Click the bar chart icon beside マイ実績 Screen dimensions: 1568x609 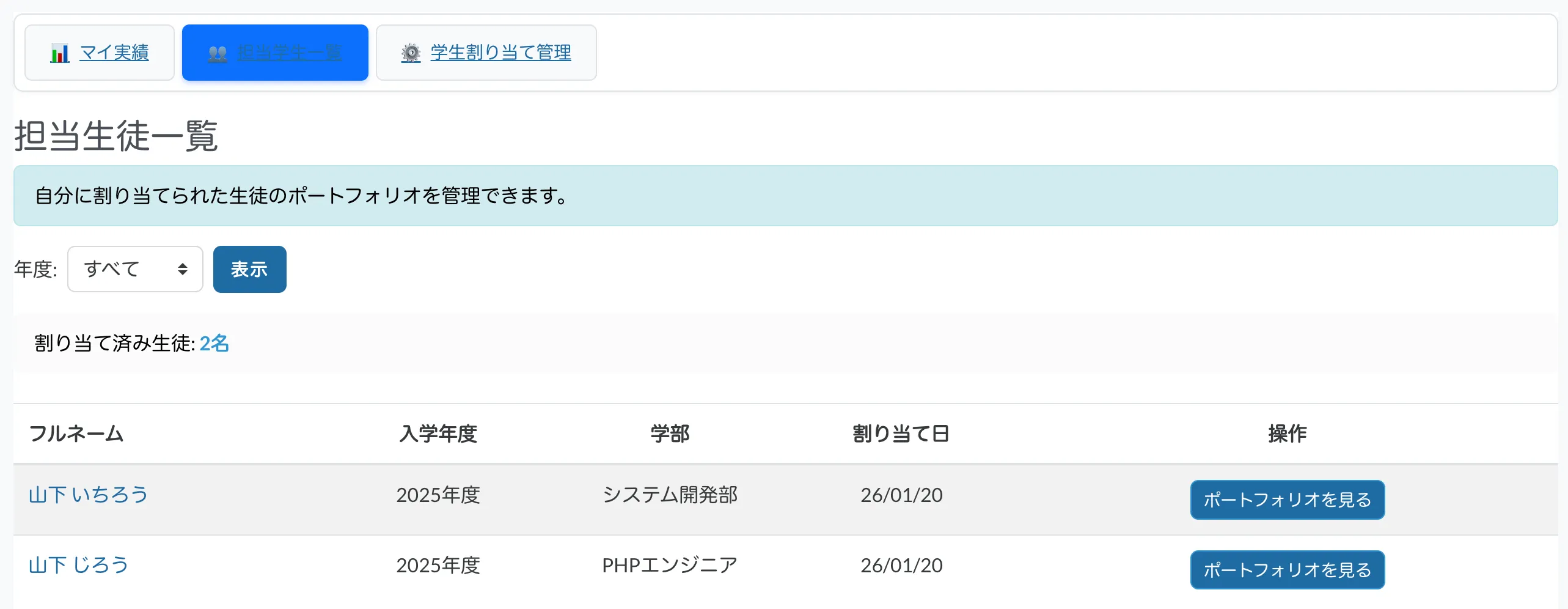59,53
